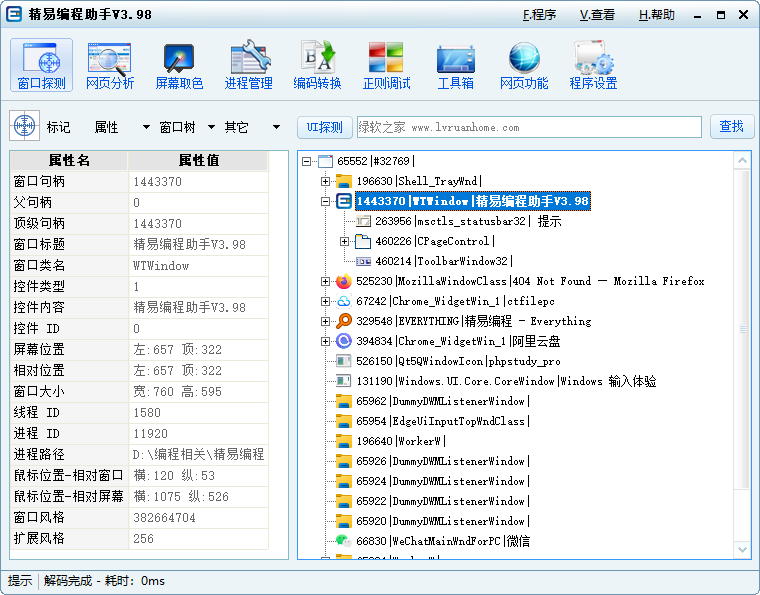Screen dimensions: 760x595
Task: Expand the Shell_TrayWnd tree node
Action: coord(325,181)
